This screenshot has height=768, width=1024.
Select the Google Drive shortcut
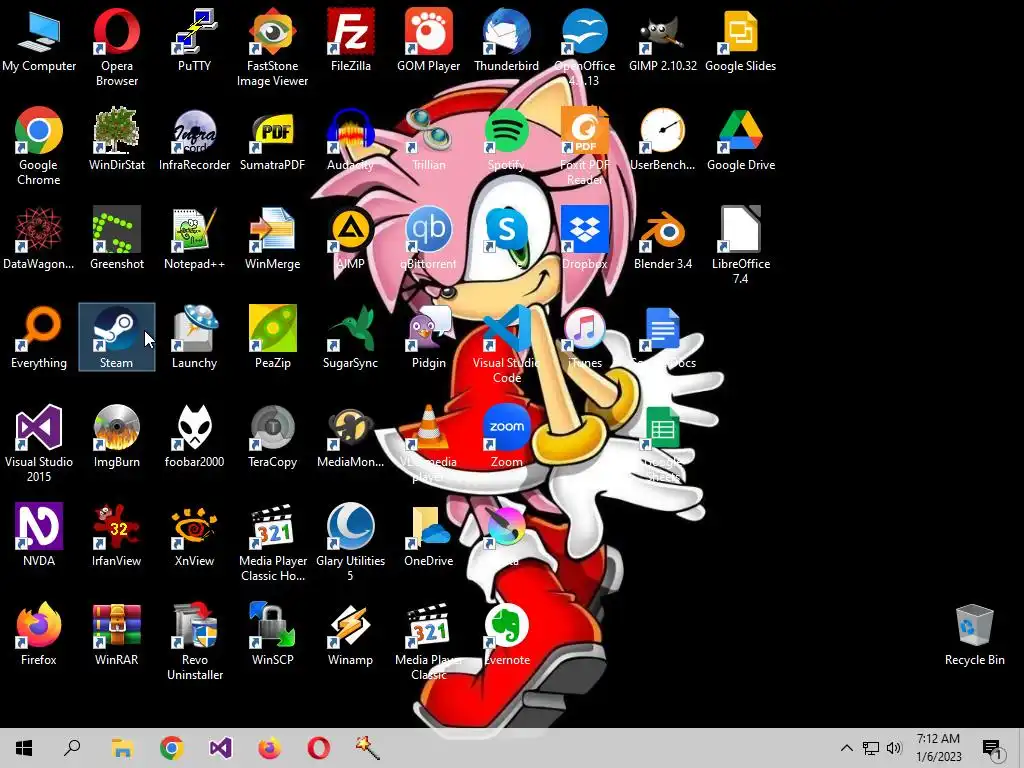(x=741, y=131)
